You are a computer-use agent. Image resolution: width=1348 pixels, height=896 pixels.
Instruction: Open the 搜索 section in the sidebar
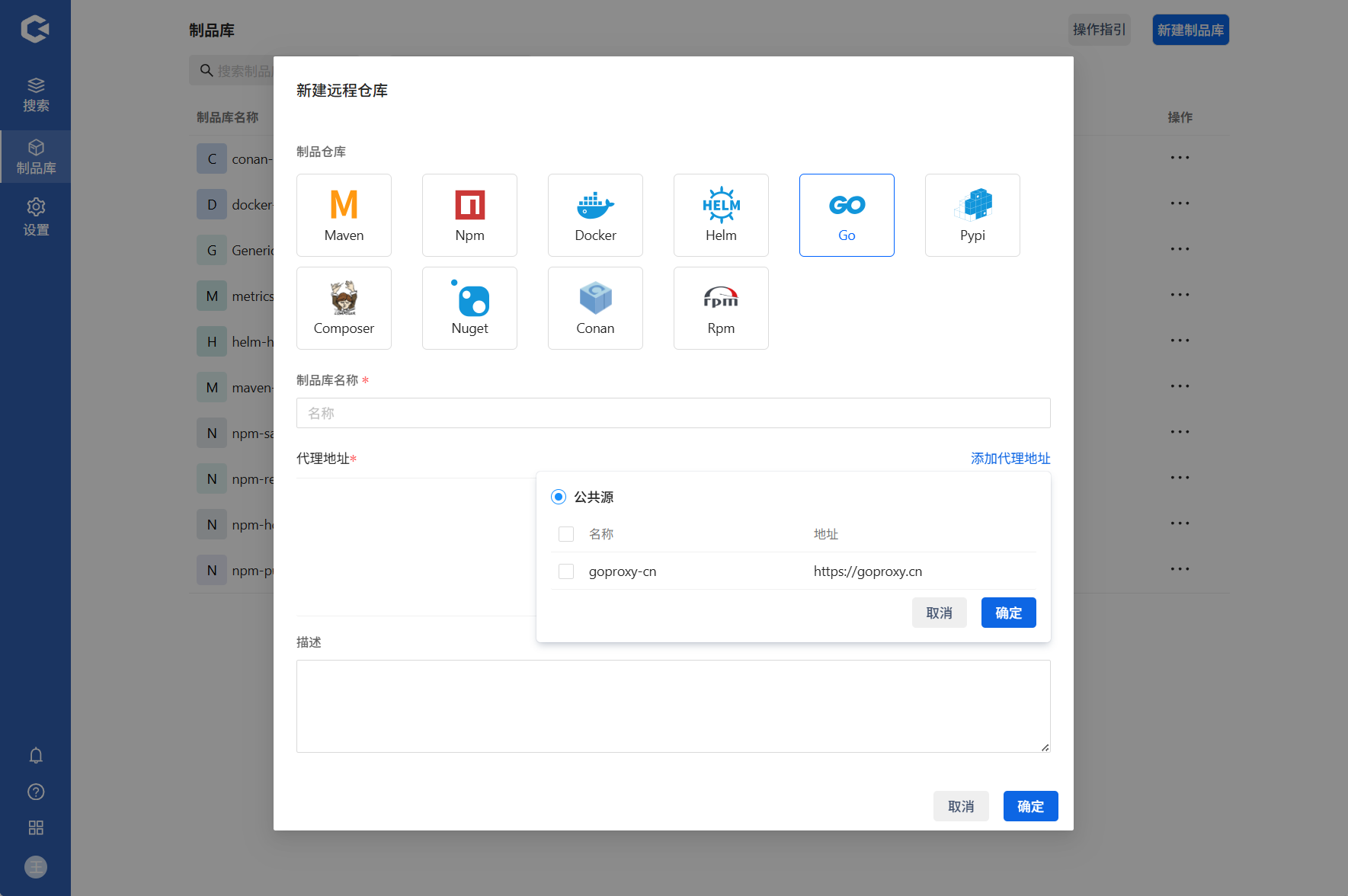click(36, 95)
